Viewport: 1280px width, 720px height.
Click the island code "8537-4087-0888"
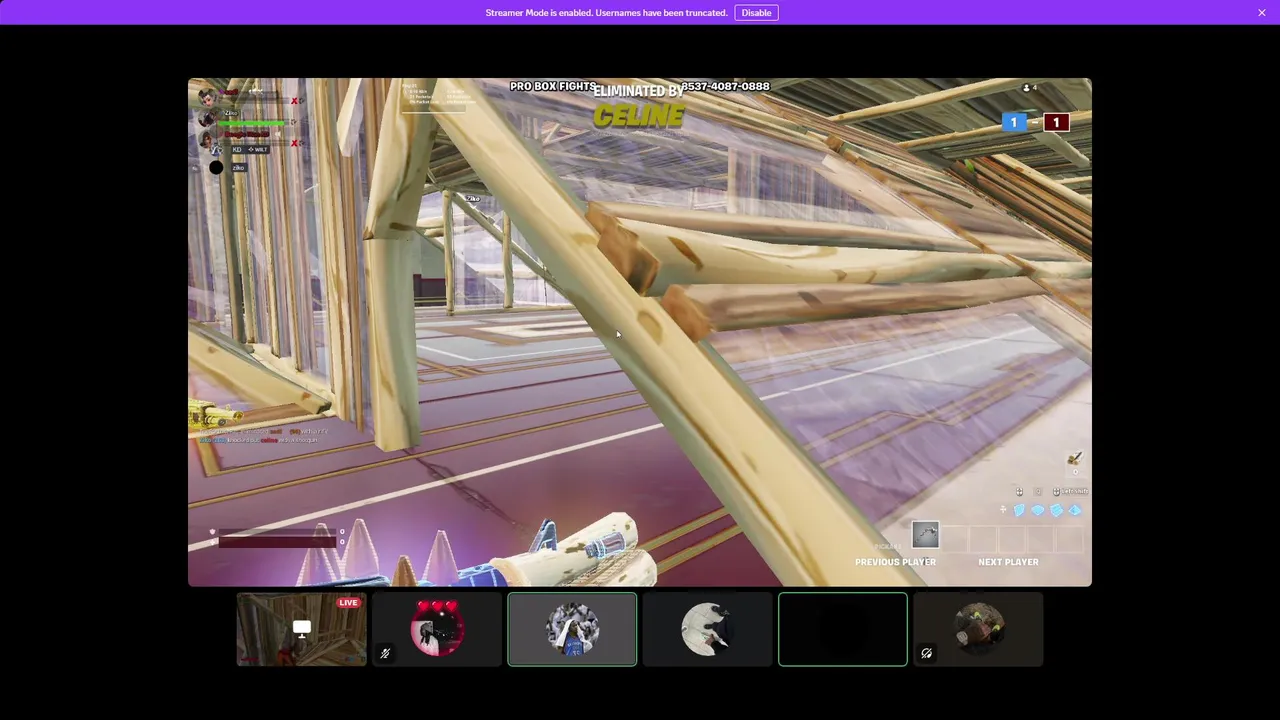coord(727,86)
